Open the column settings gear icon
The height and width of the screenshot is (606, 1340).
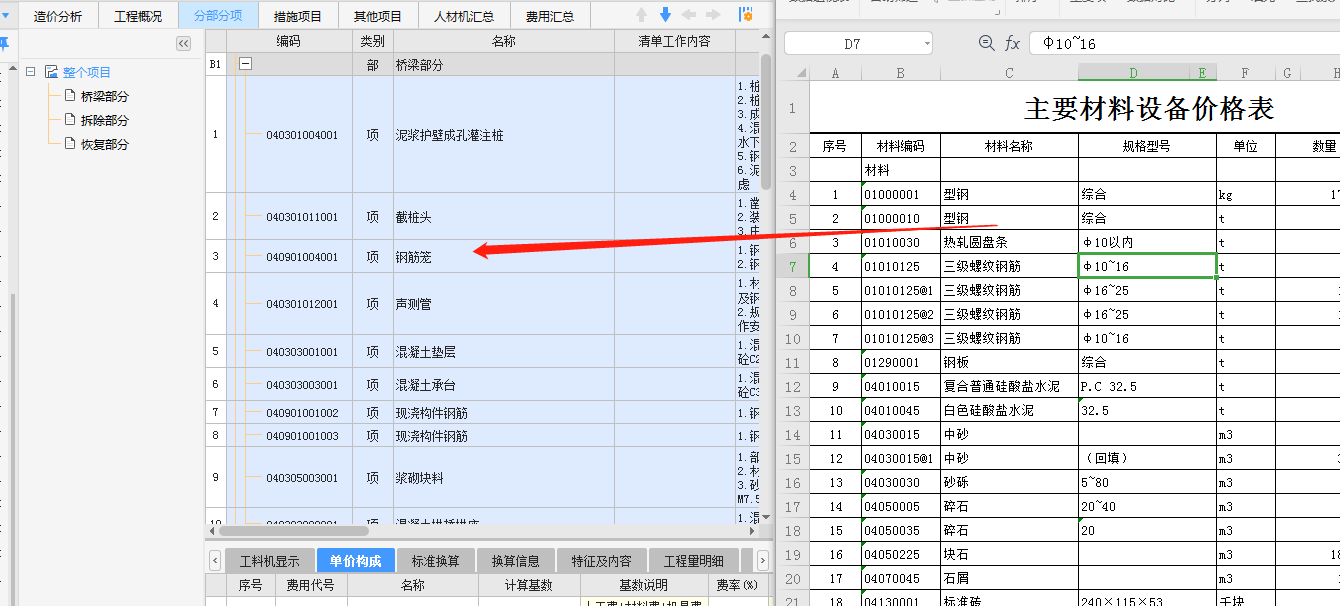tap(746, 15)
